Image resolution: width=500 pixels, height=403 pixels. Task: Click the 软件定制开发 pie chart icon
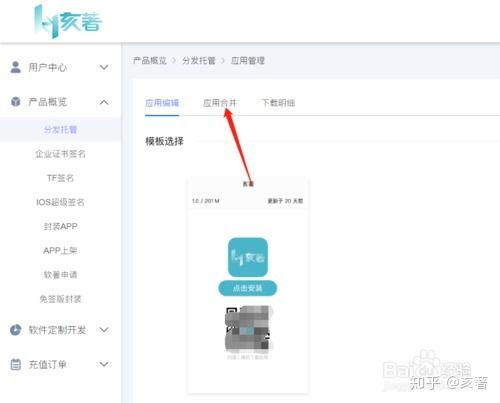pyautogui.click(x=15, y=330)
